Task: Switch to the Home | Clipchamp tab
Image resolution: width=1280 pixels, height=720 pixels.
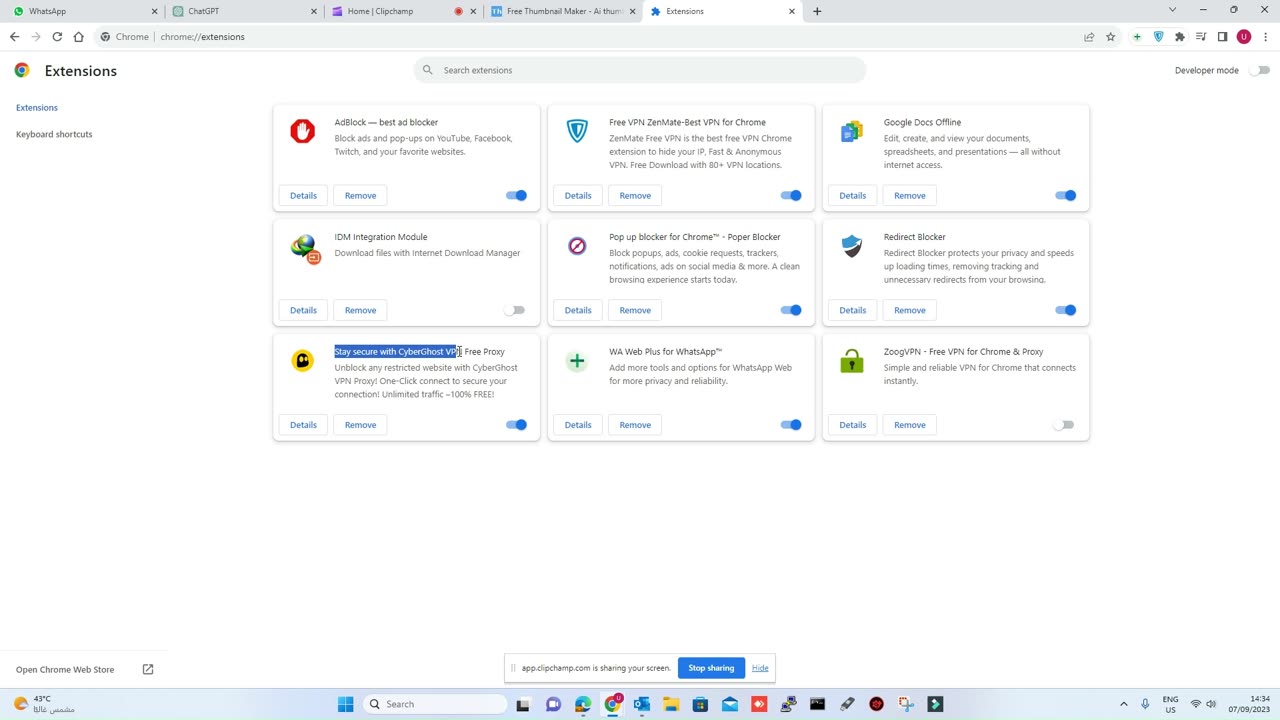Action: click(403, 11)
